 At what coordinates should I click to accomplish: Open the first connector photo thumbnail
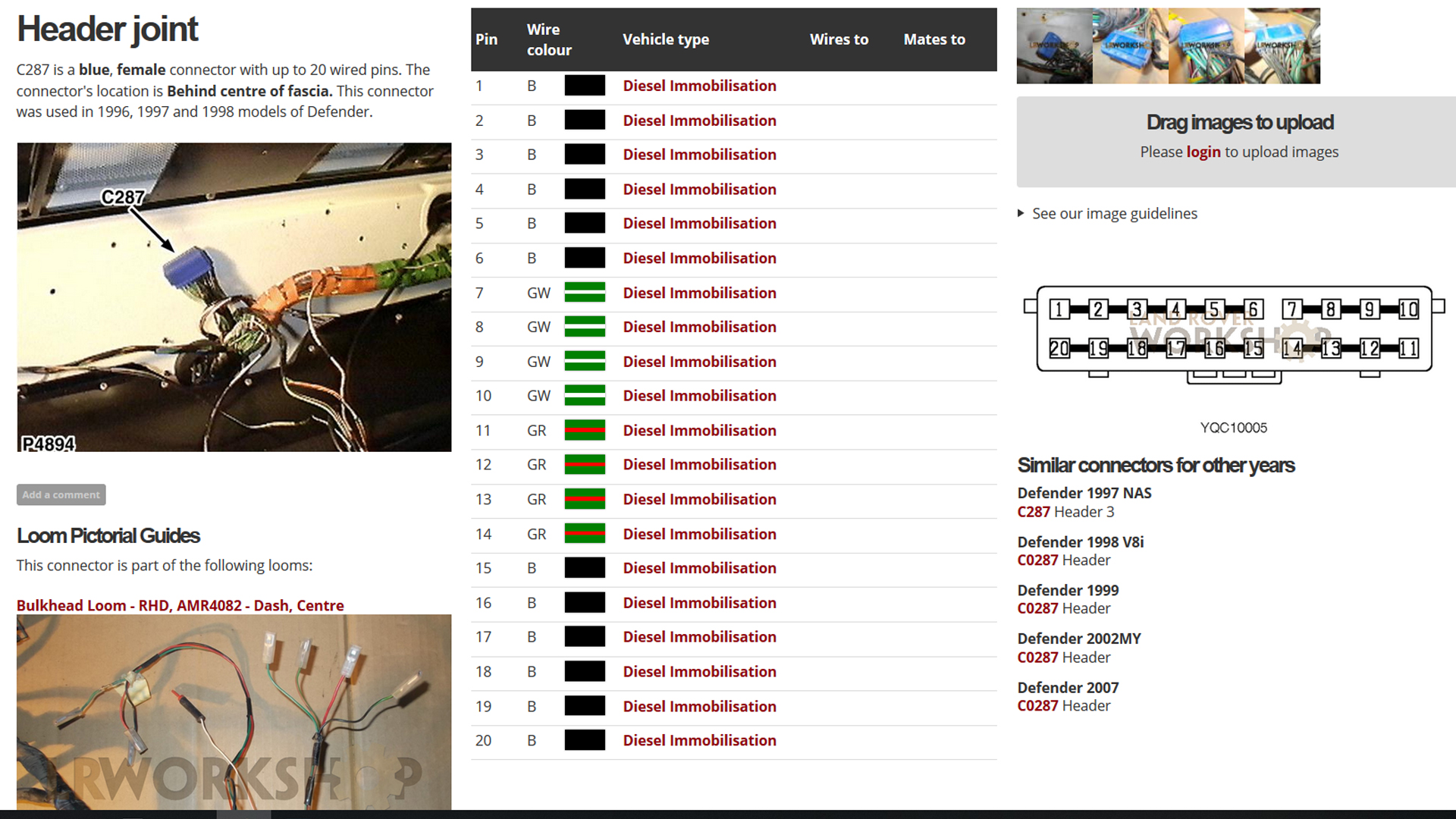(1054, 45)
